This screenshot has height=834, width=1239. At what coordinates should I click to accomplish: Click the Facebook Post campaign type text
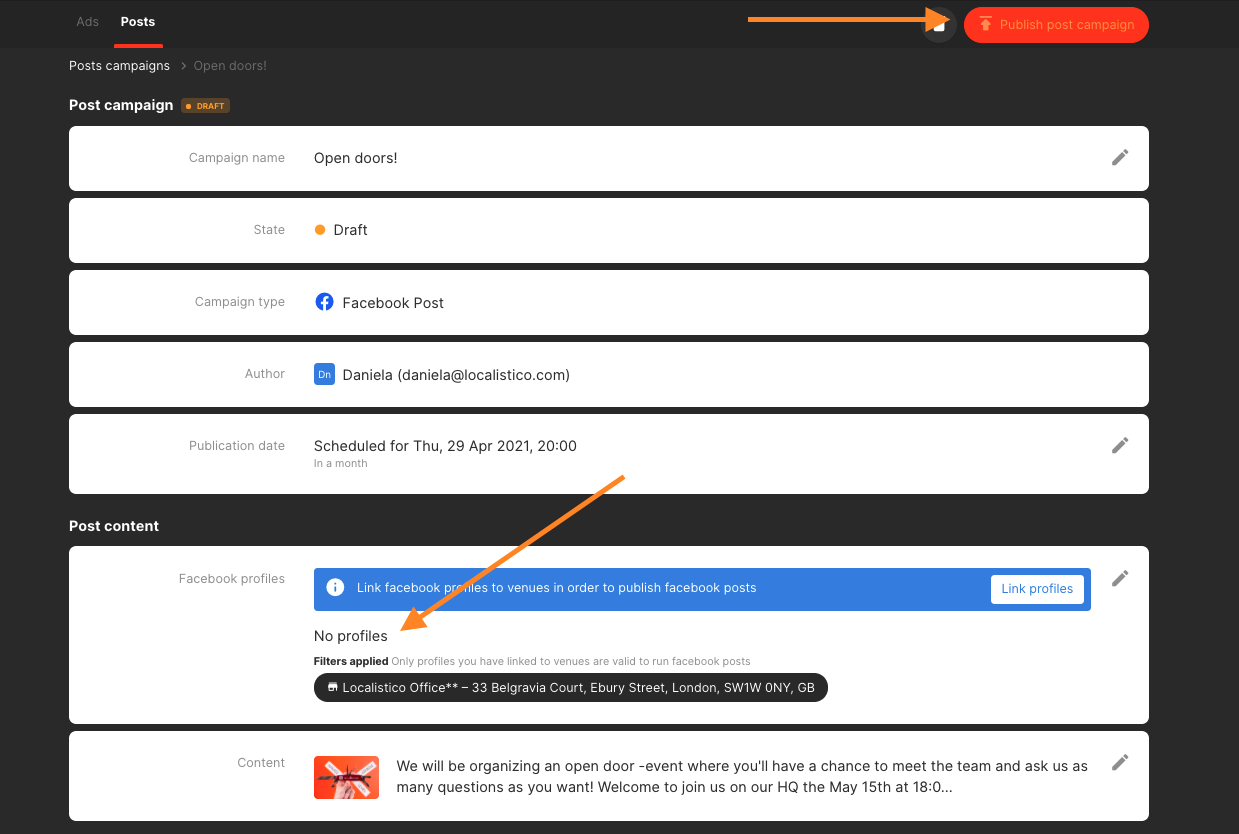point(393,303)
